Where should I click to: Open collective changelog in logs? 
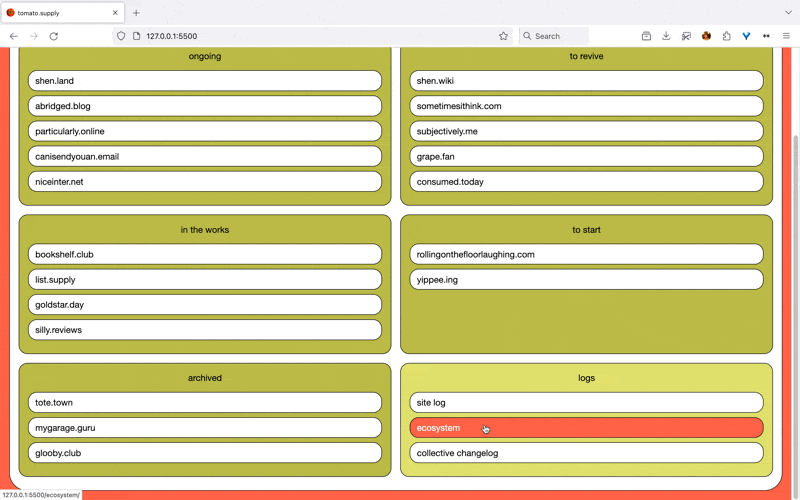pyautogui.click(x=586, y=453)
